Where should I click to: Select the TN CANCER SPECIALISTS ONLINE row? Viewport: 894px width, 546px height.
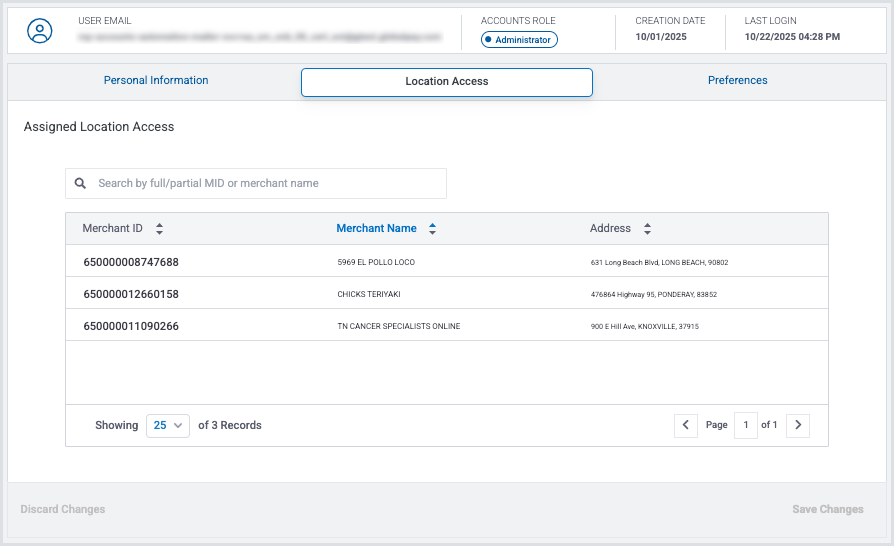(398, 327)
